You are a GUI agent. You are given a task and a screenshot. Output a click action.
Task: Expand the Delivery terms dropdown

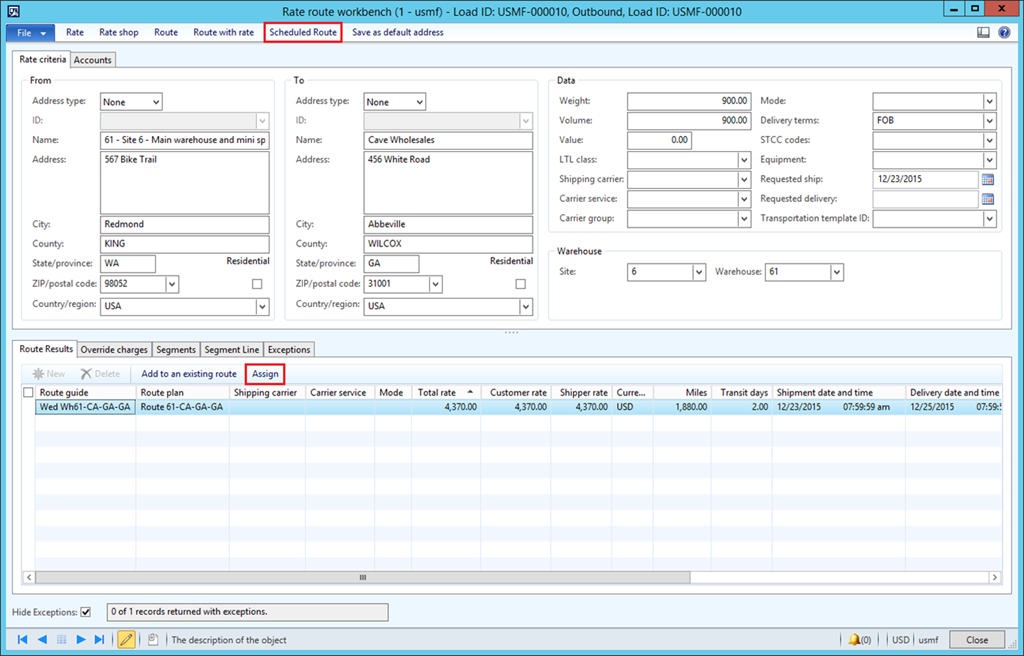click(x=989, y=121)
